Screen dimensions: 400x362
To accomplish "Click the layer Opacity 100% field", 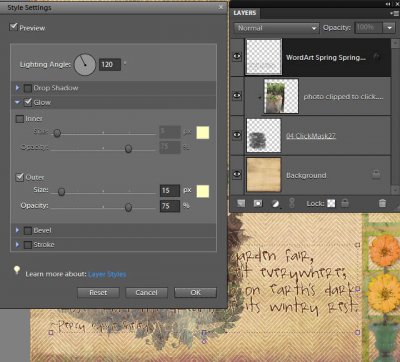I will pyautogui.click(x=369, y=28).
